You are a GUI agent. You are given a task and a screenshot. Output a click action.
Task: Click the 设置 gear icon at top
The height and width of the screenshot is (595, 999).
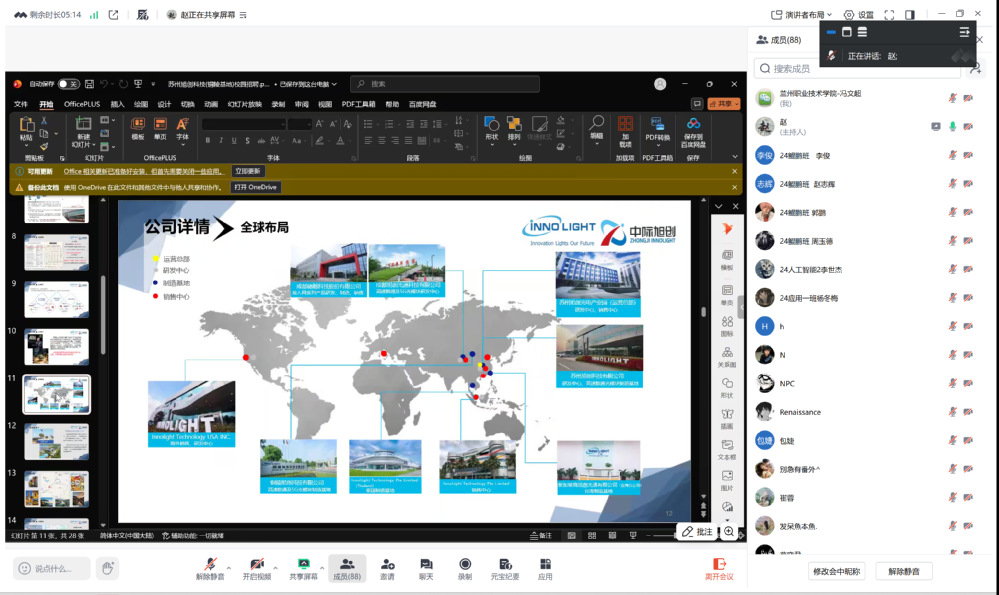pyautogui.click(x=849, y=15)
